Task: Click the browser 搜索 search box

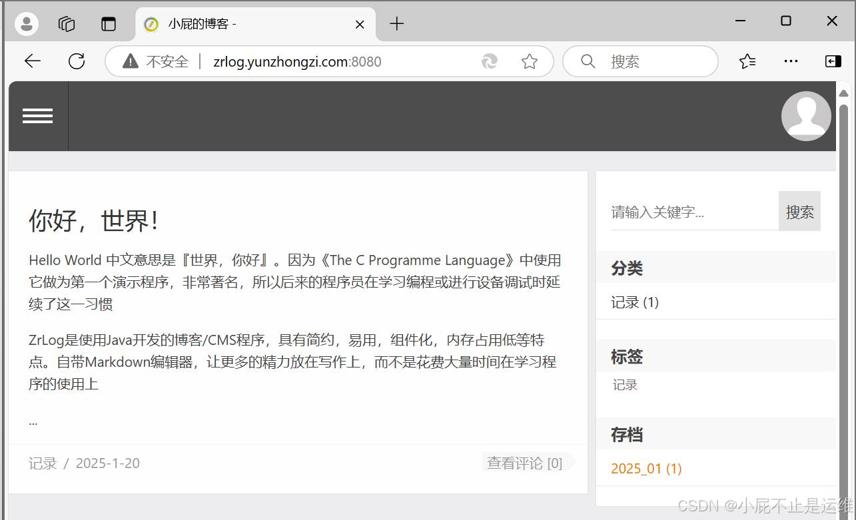Action: pos(640,61)
